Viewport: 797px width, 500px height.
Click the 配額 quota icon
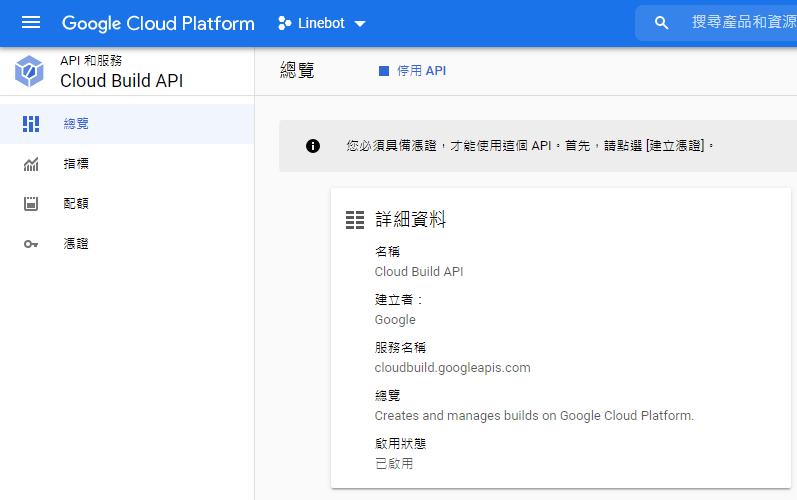click(31, 204)
